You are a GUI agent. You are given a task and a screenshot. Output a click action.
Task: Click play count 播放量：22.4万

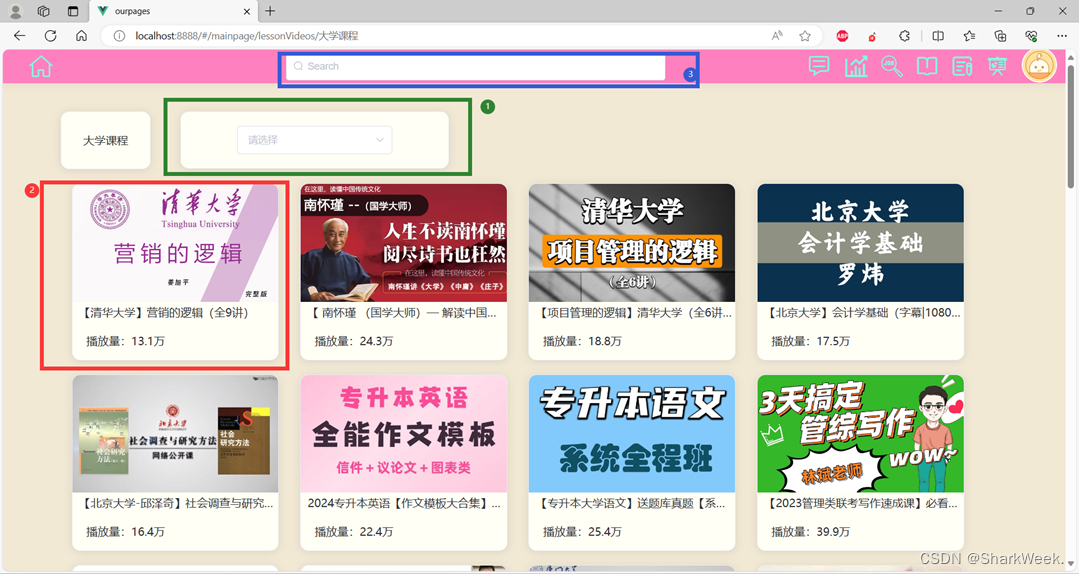tap(354, 532)
